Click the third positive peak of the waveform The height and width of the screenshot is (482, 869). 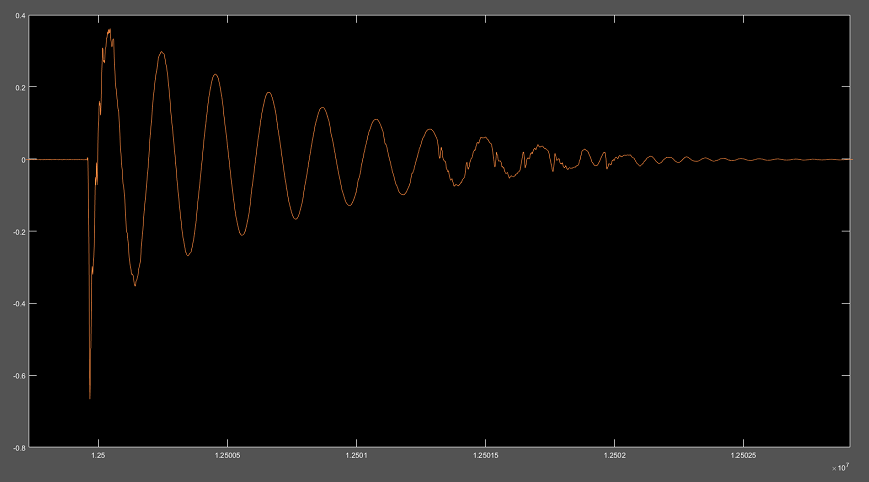(215, 75)
